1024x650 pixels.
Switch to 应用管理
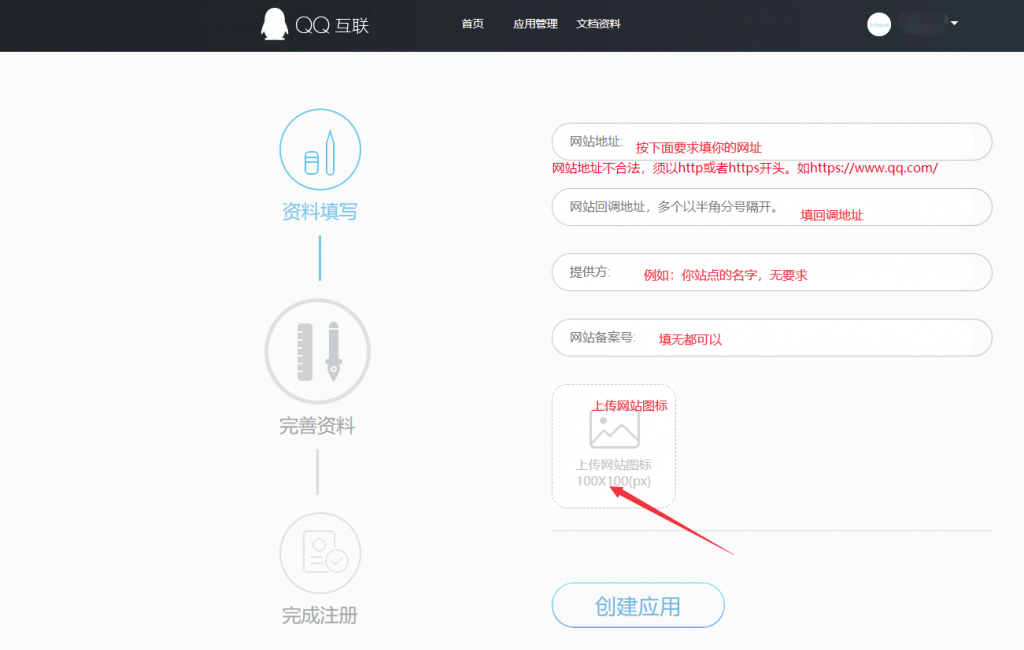click(x=535, y=24)
